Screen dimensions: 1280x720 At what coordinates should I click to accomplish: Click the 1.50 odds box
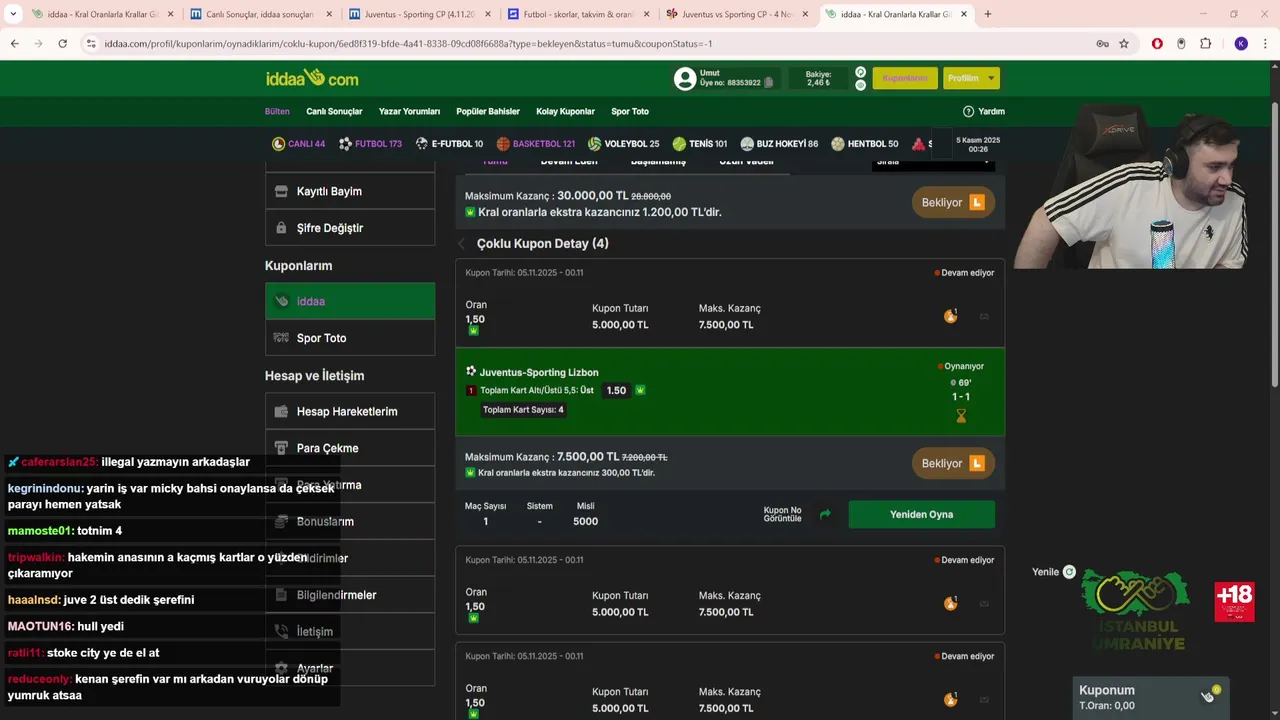tap(616, 390)
